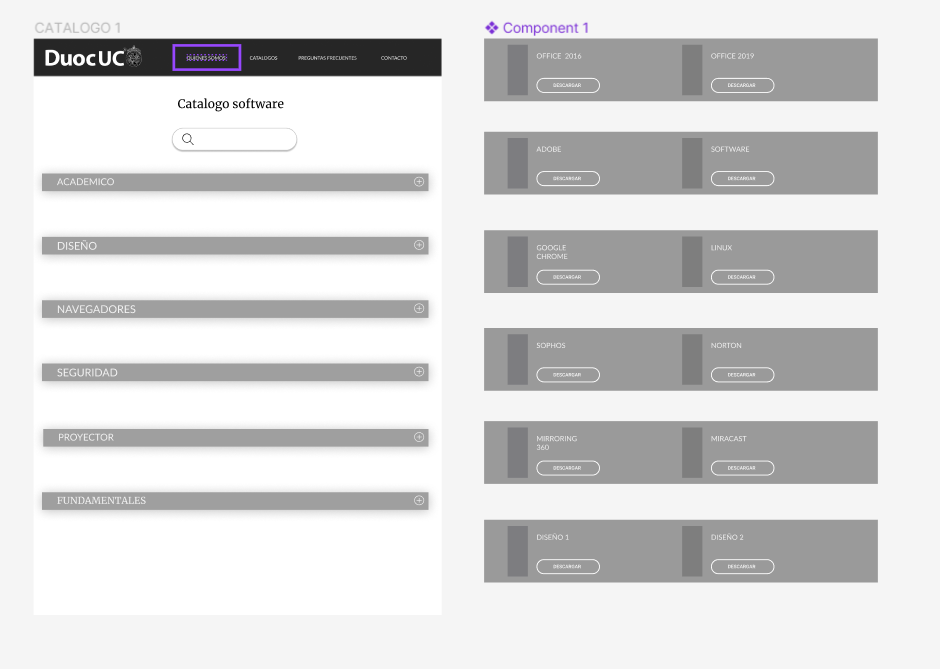This screenshot has height=669, width=940.
Task: Open the CONTACTO nav link
Action: (393, 58)
